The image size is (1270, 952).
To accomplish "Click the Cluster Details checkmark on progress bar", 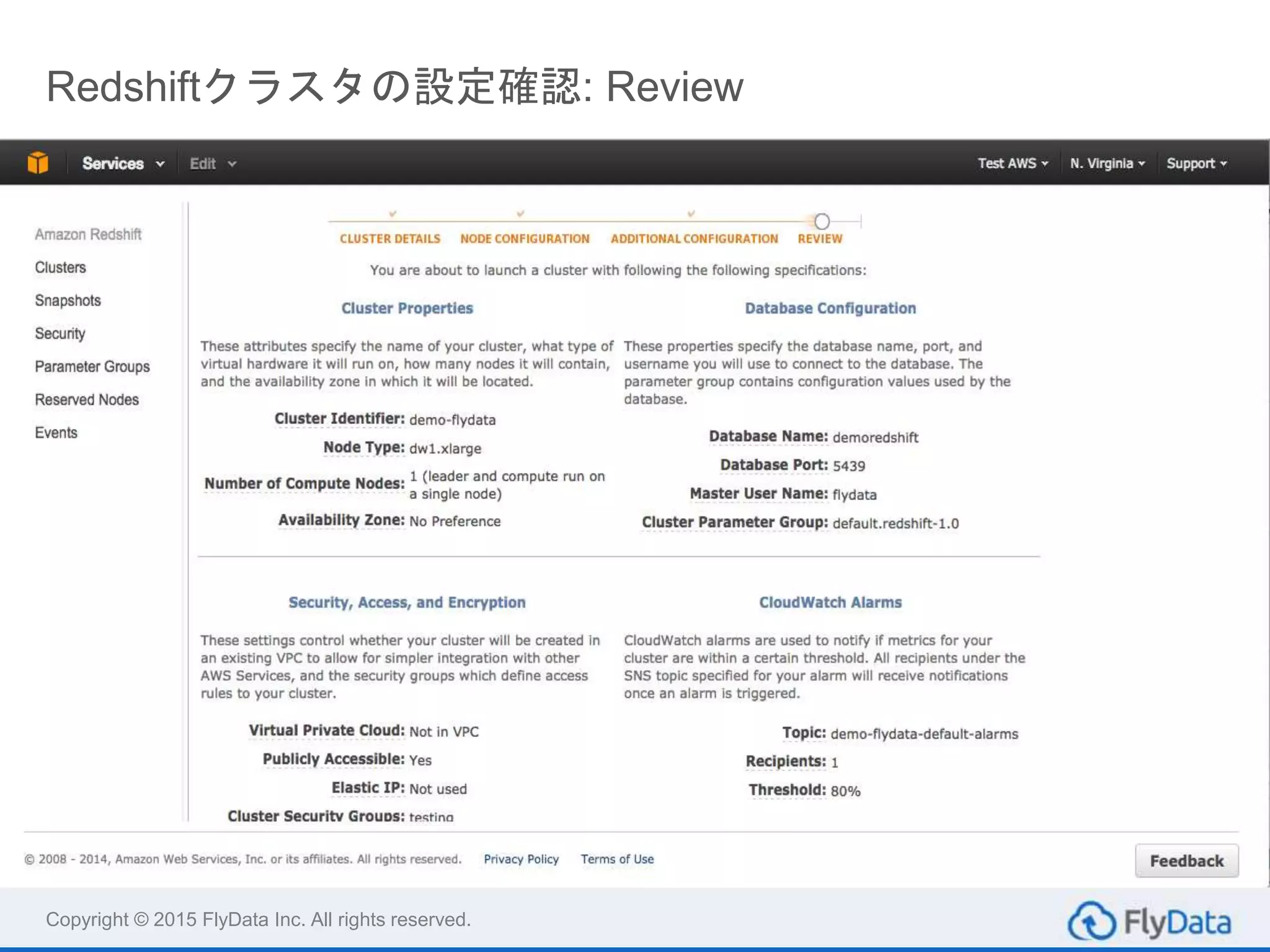I will [393, 214].
